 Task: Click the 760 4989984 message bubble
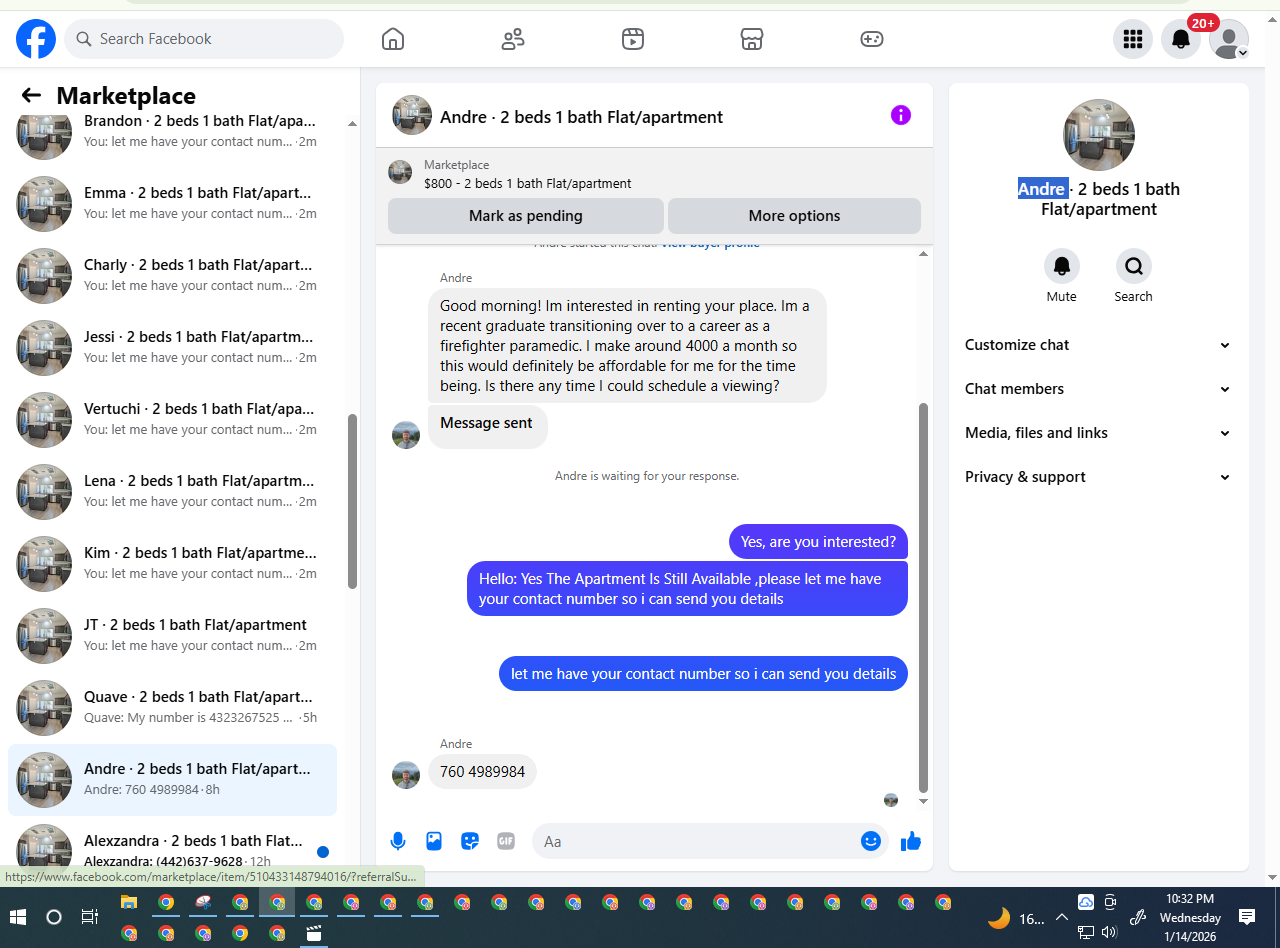click(482, 772)
